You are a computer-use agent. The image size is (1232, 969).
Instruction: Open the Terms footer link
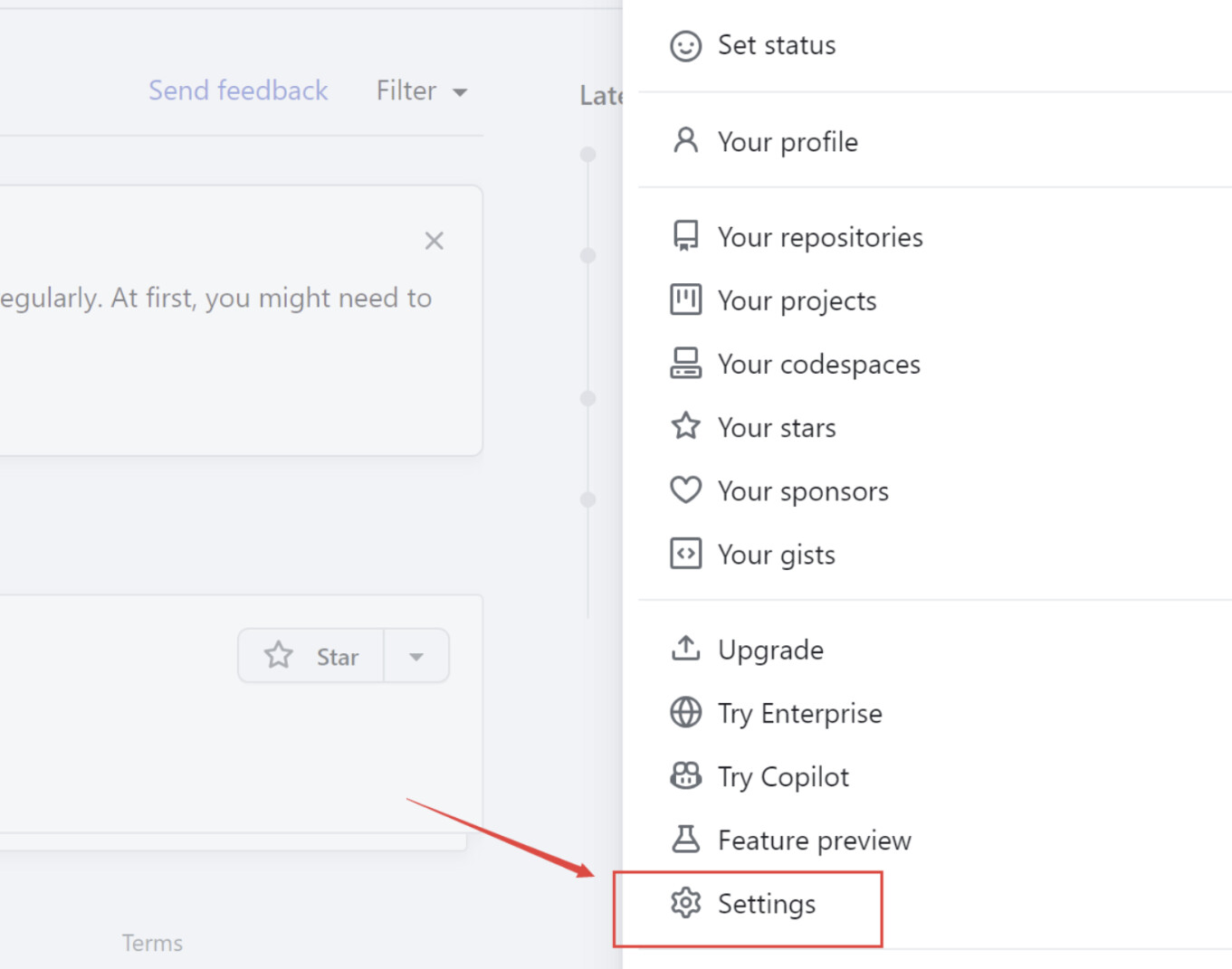[152, 943]
